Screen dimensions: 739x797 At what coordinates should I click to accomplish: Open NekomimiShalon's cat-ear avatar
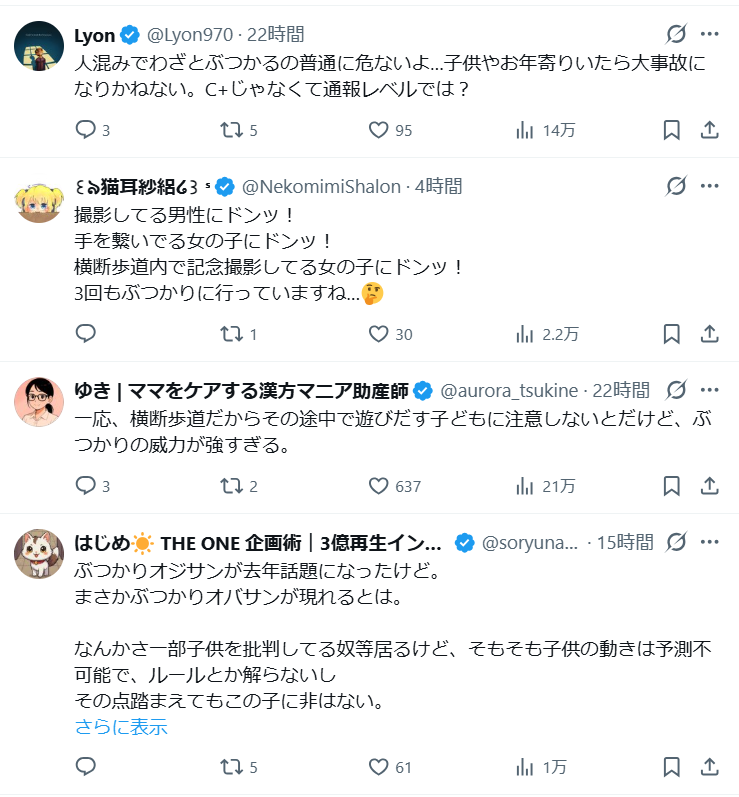(40, 198)
